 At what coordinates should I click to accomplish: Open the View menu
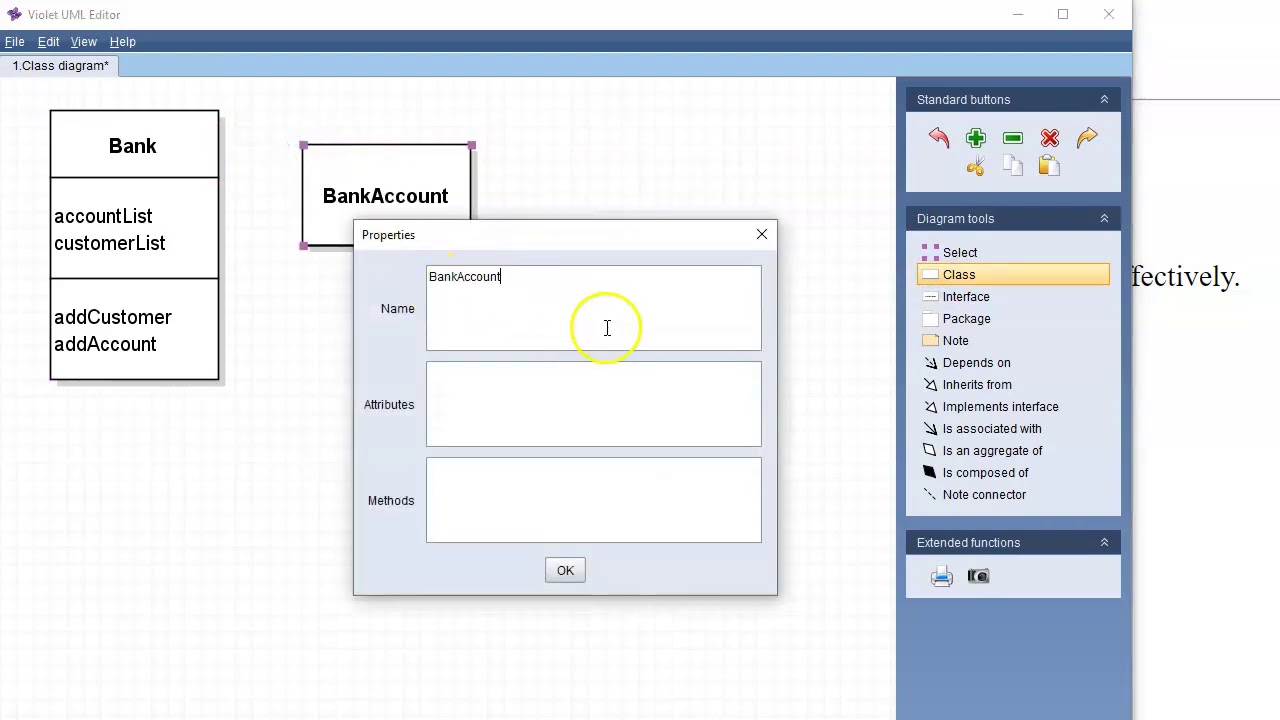coord(83,42)
